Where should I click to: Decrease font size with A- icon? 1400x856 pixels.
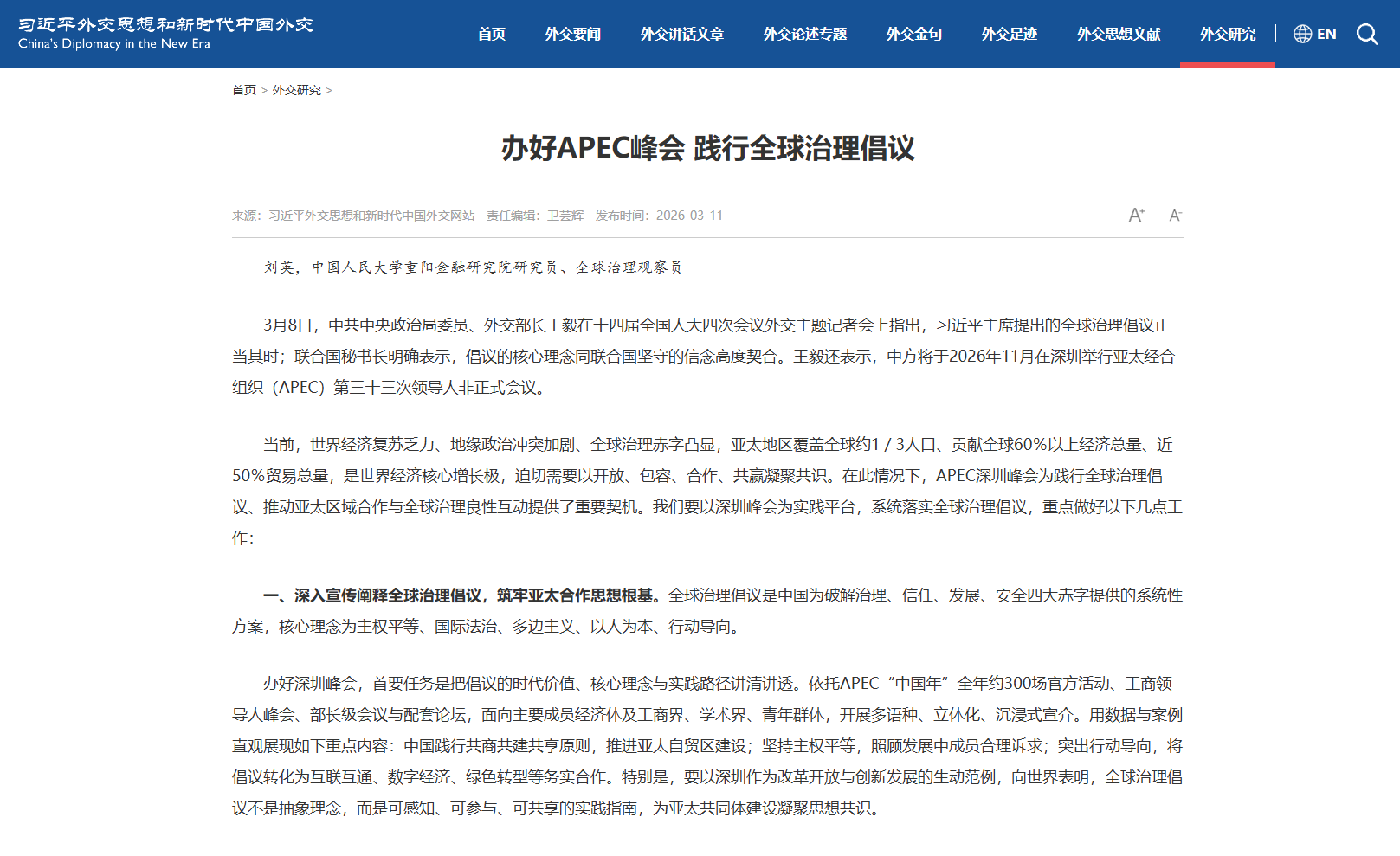1175,216
